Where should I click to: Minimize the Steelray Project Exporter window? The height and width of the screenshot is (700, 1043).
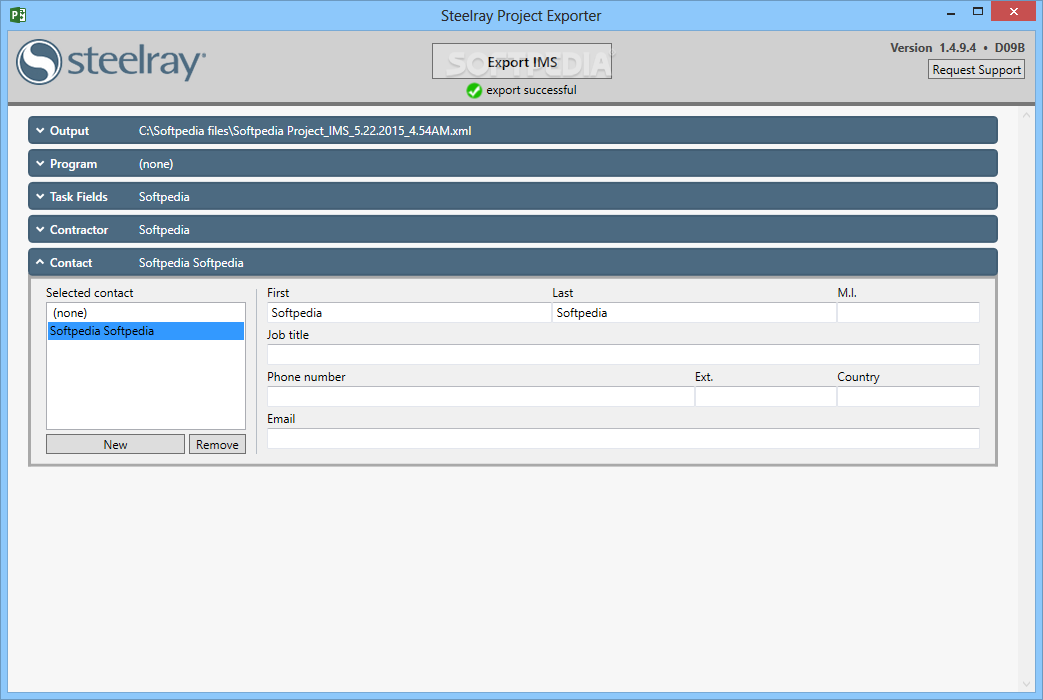(951, 13)
